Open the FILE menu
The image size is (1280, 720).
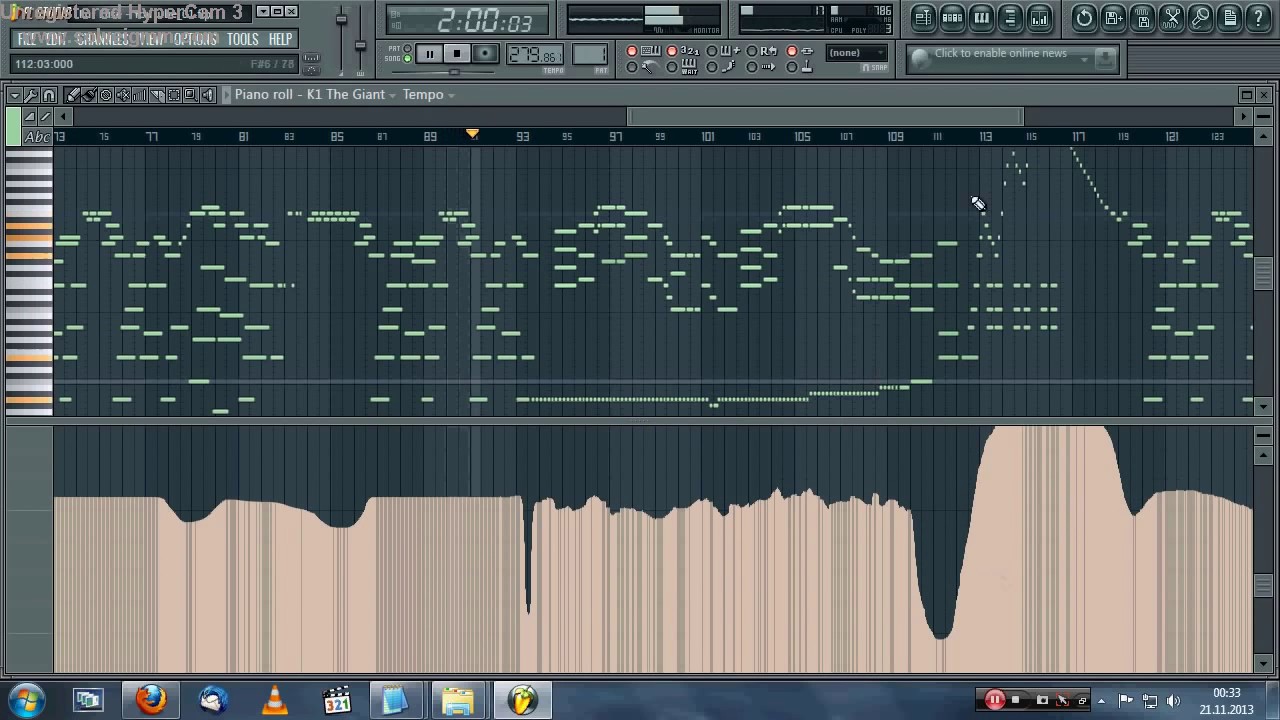tap(28, 39)
